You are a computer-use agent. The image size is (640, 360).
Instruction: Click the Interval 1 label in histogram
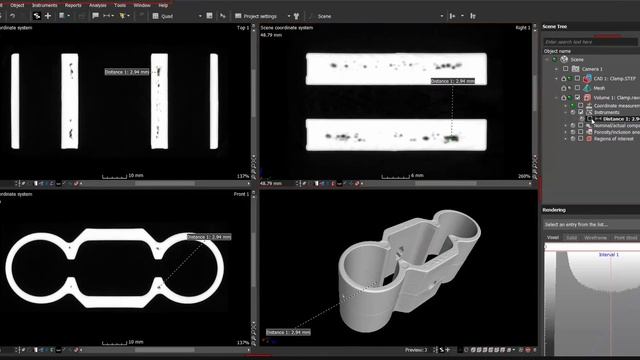pyautogui.click(x=609, y=254)
